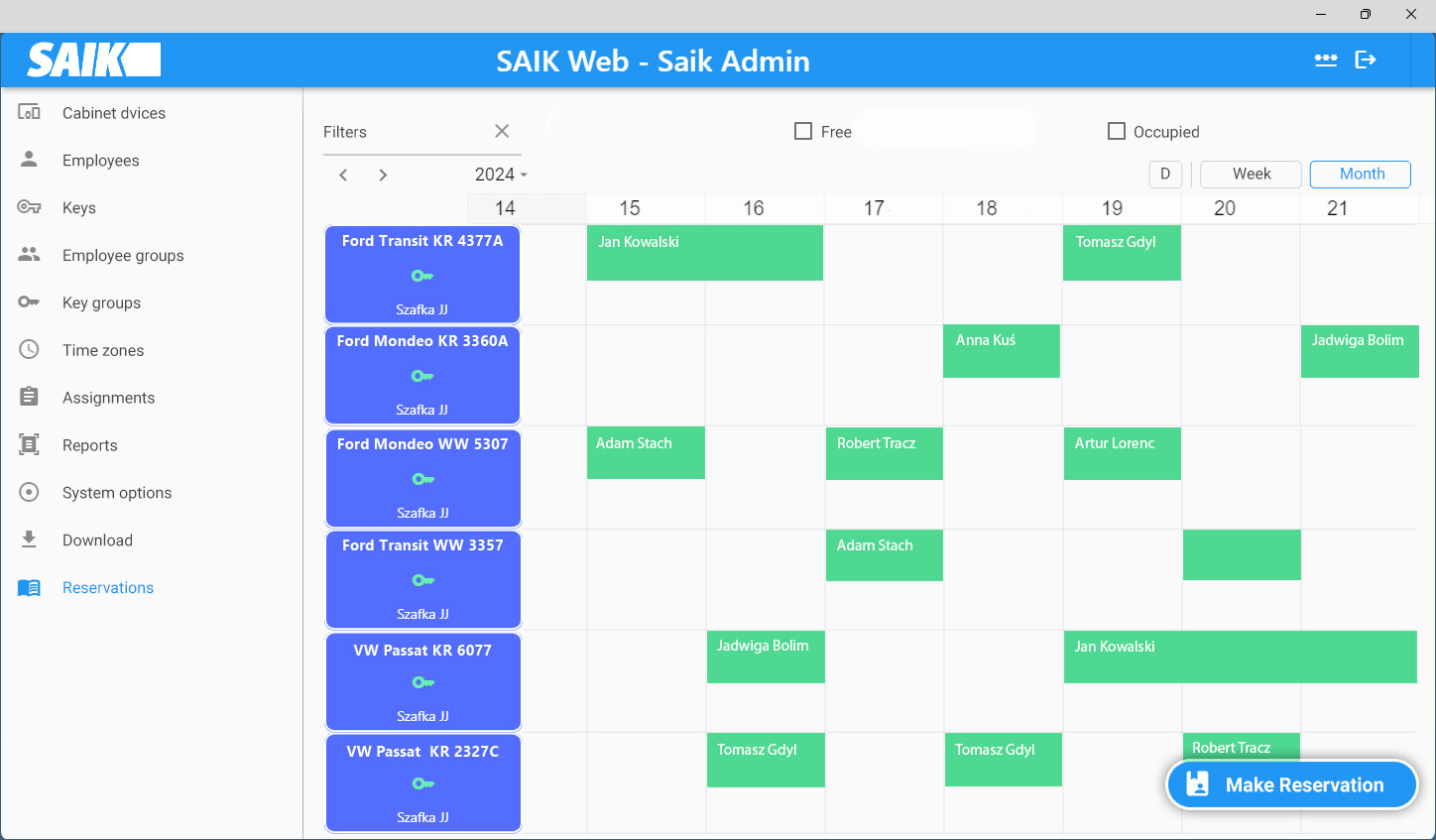Open the keypad icon in header

point(1325,60)
